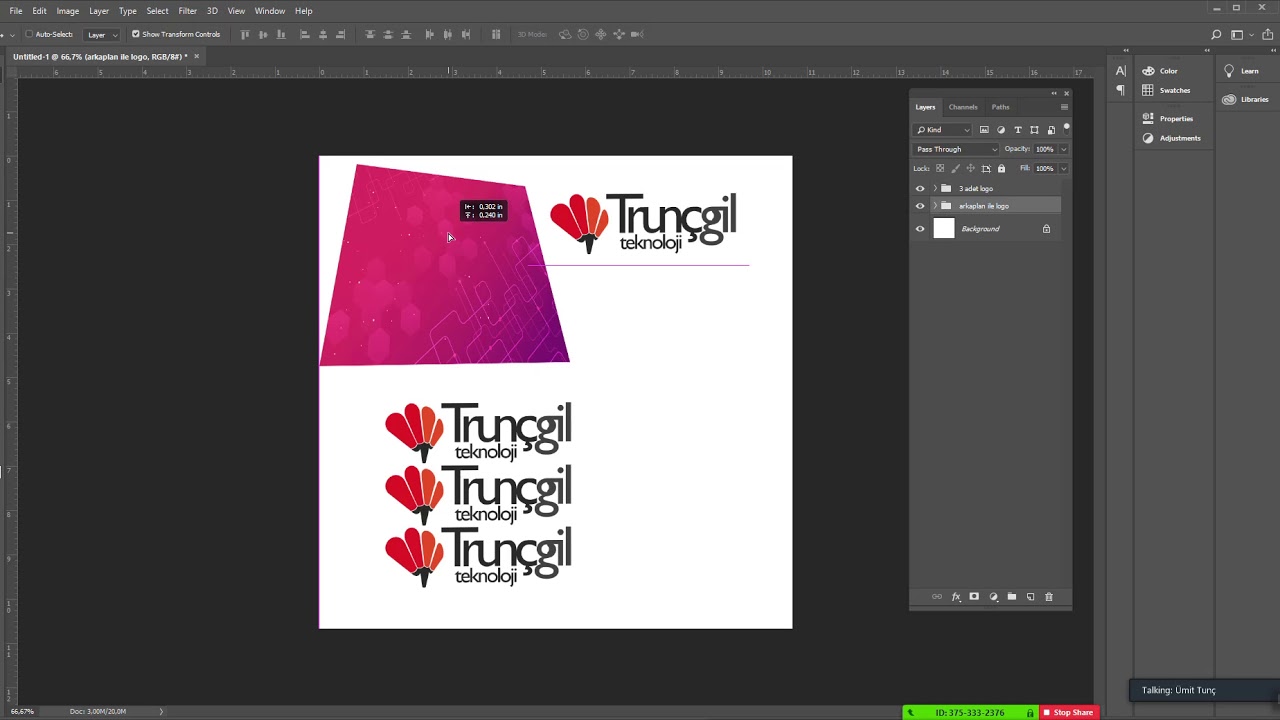
Task: Click the Background layer thumbnail
Action: (x=944, y=229)
